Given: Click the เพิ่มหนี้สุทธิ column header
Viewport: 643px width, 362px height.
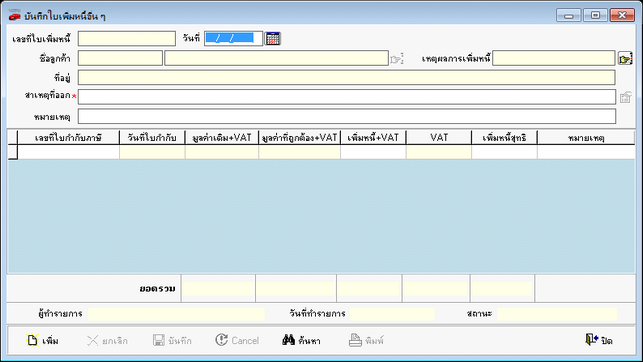Looking at the screenshot, I should click(x=504, y=138).
